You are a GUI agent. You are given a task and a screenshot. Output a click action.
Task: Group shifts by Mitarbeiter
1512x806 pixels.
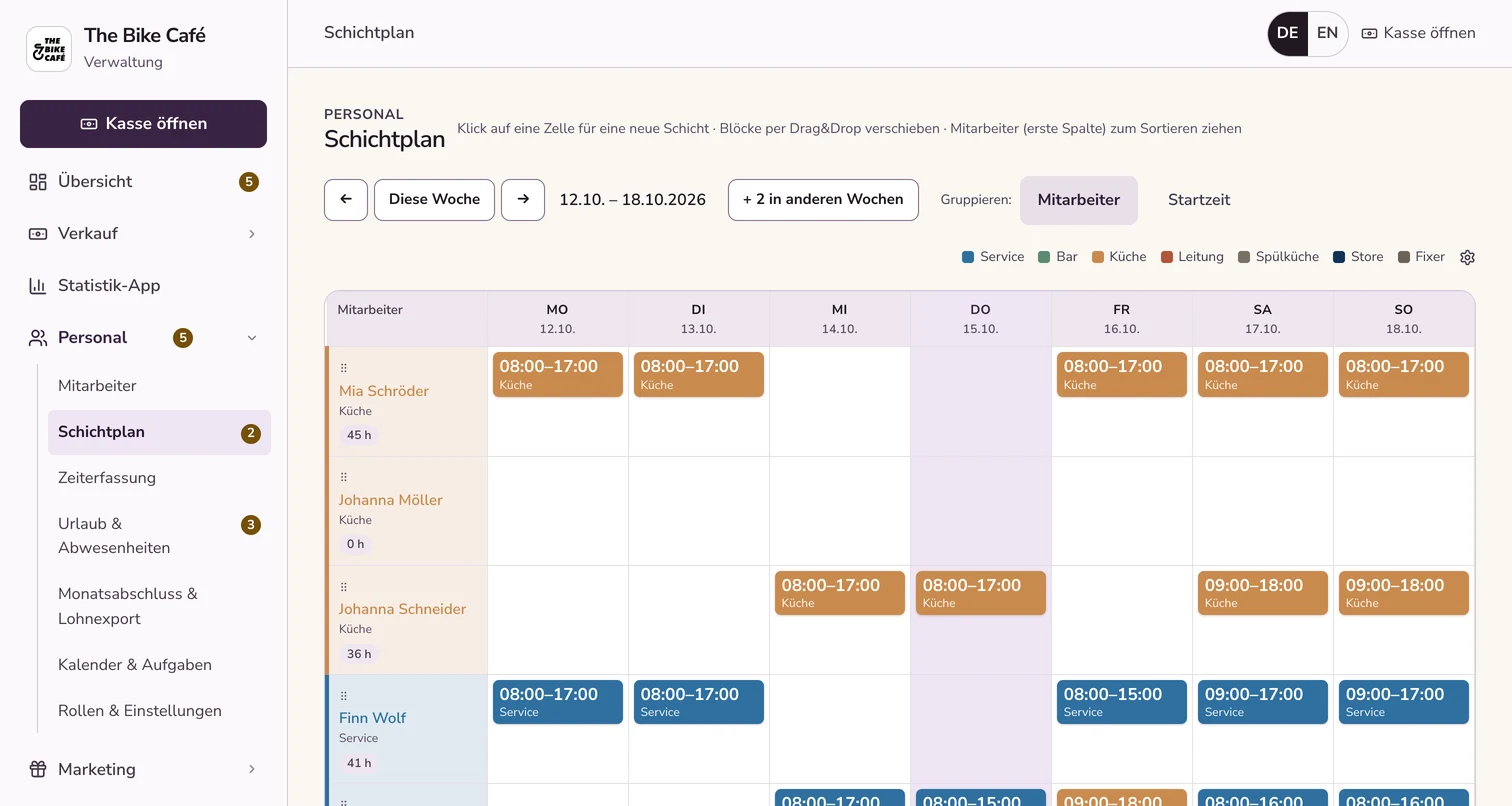click(x=1079, y=200)
